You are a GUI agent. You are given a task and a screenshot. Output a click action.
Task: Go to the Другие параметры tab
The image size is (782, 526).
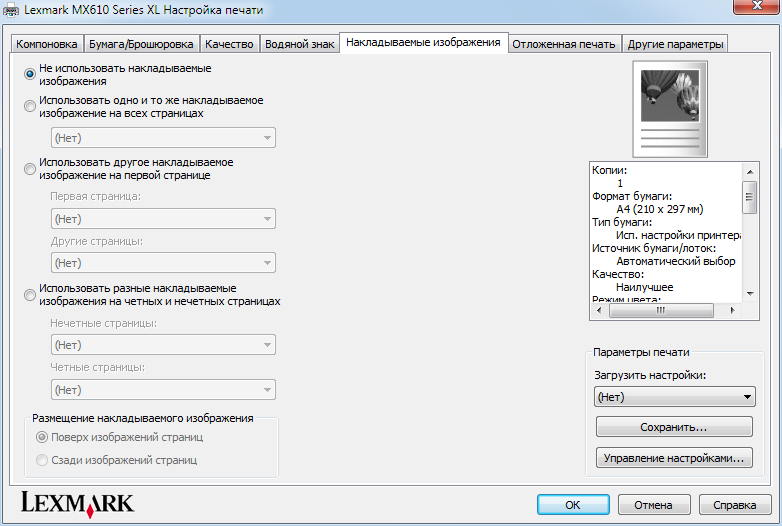pos(675,44)
